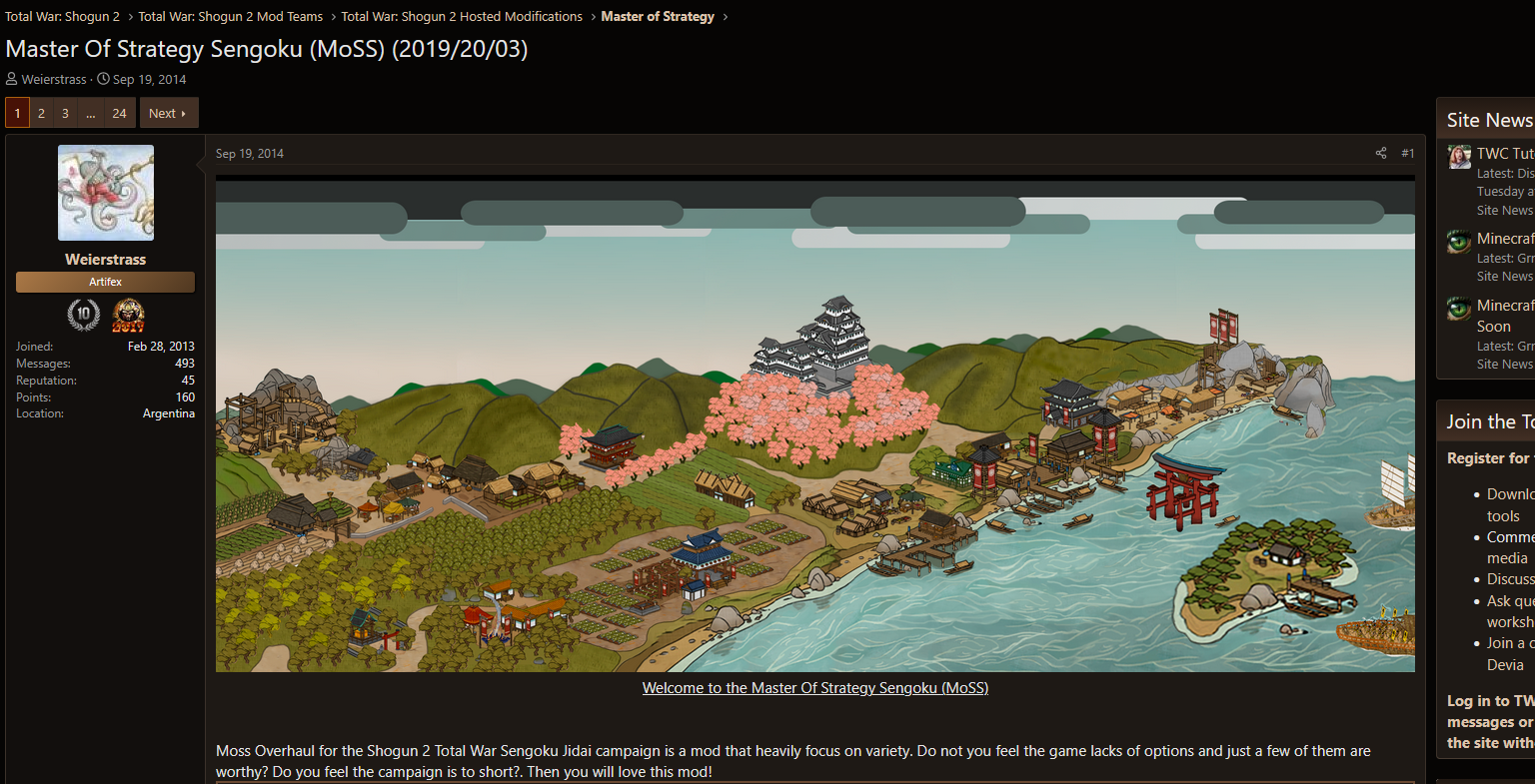1535x784 pixels.
Task: Open the Sengoku village banner image
Action: 815,423
